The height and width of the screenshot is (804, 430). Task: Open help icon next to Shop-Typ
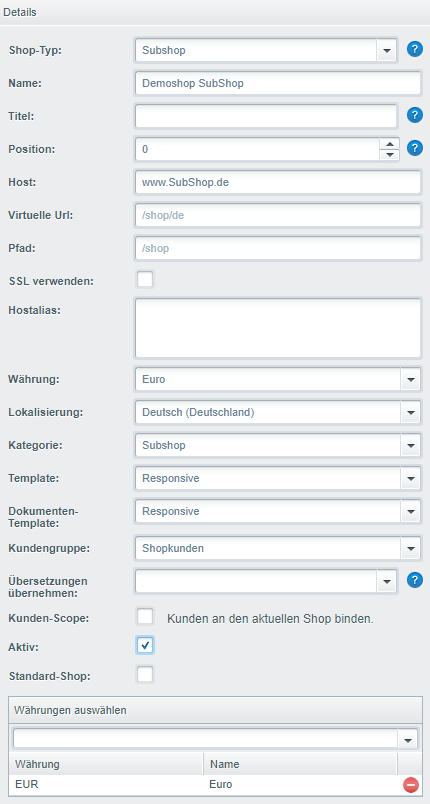(x=415, y=49)
